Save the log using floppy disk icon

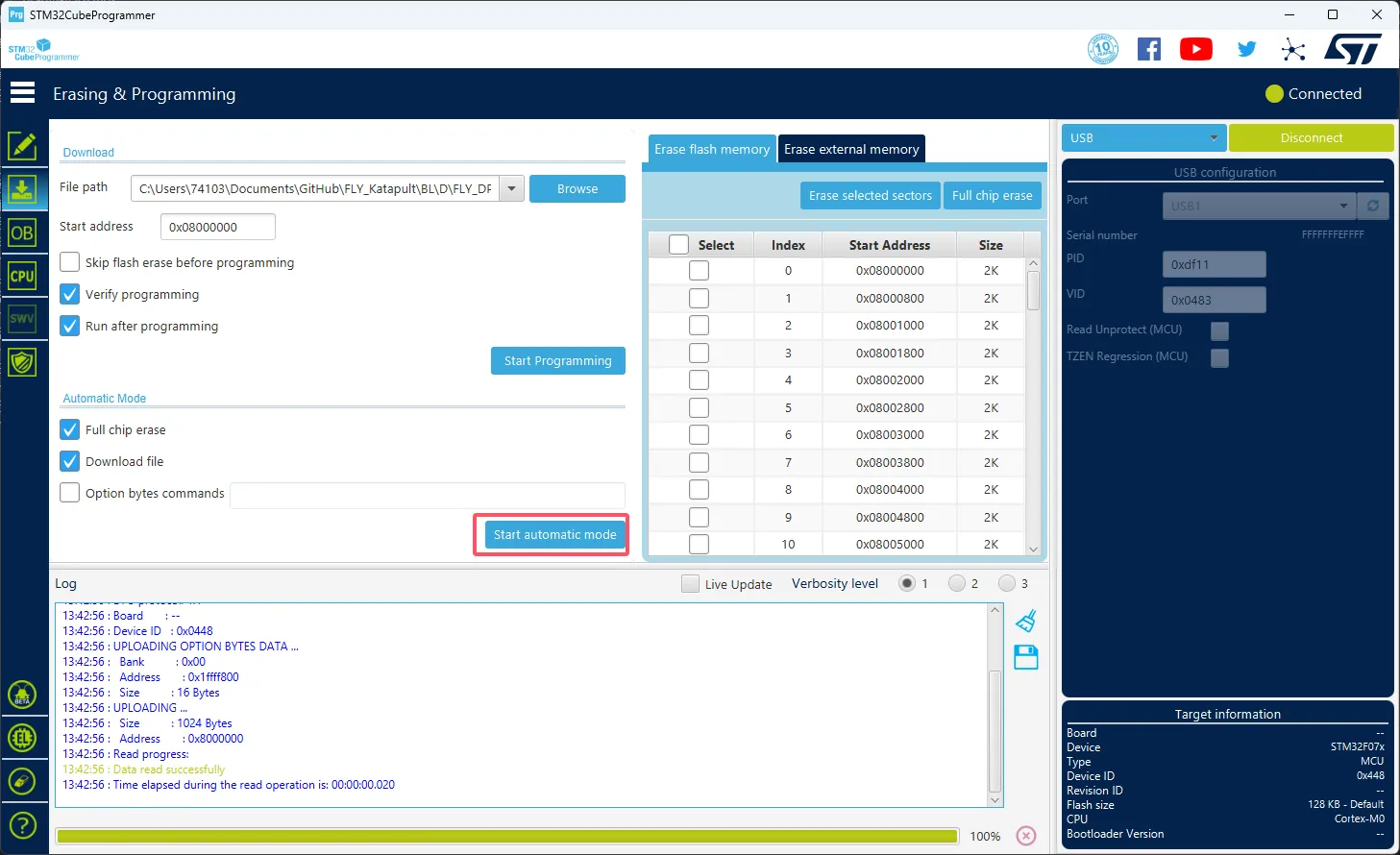1026,658
